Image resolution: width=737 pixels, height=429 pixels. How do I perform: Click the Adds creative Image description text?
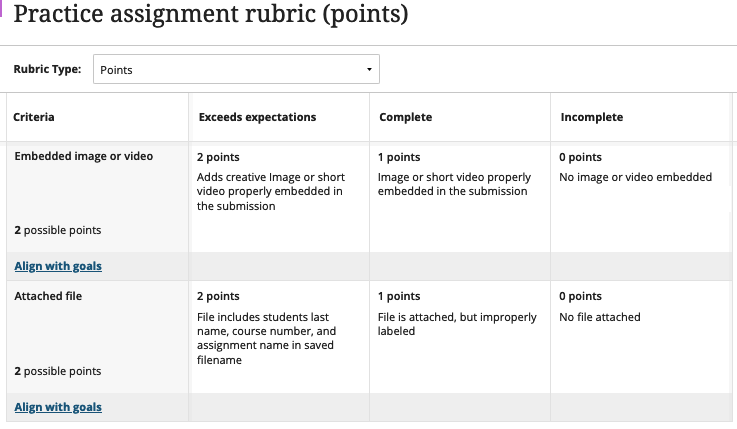point(270,191)
